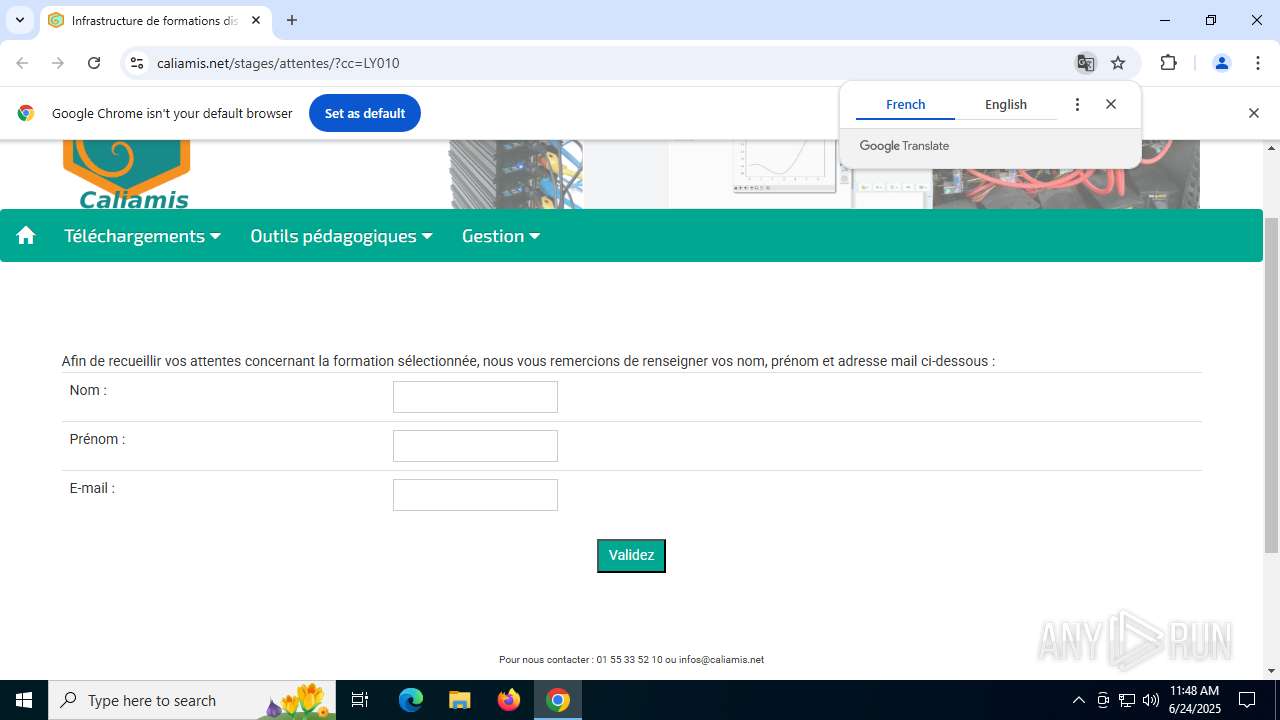This screenshot has width=1280, height=720.
Task: Expand the Téléchargements menu
Action: tap(142, 236)
